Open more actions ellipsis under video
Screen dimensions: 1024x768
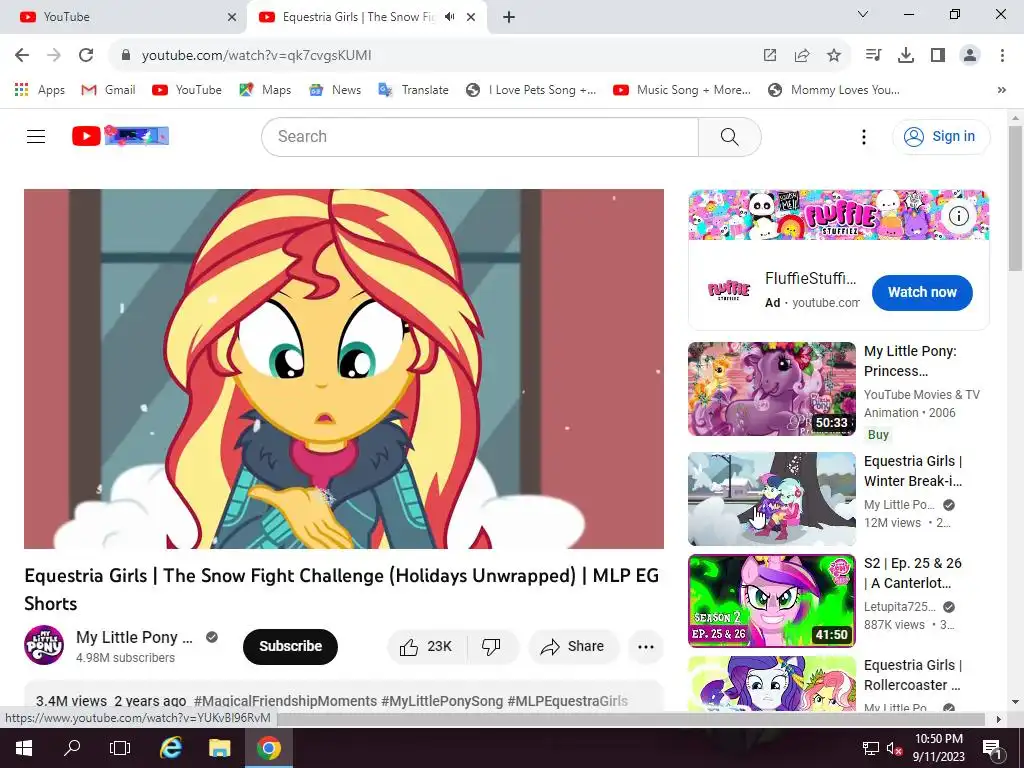coord(646,647)
